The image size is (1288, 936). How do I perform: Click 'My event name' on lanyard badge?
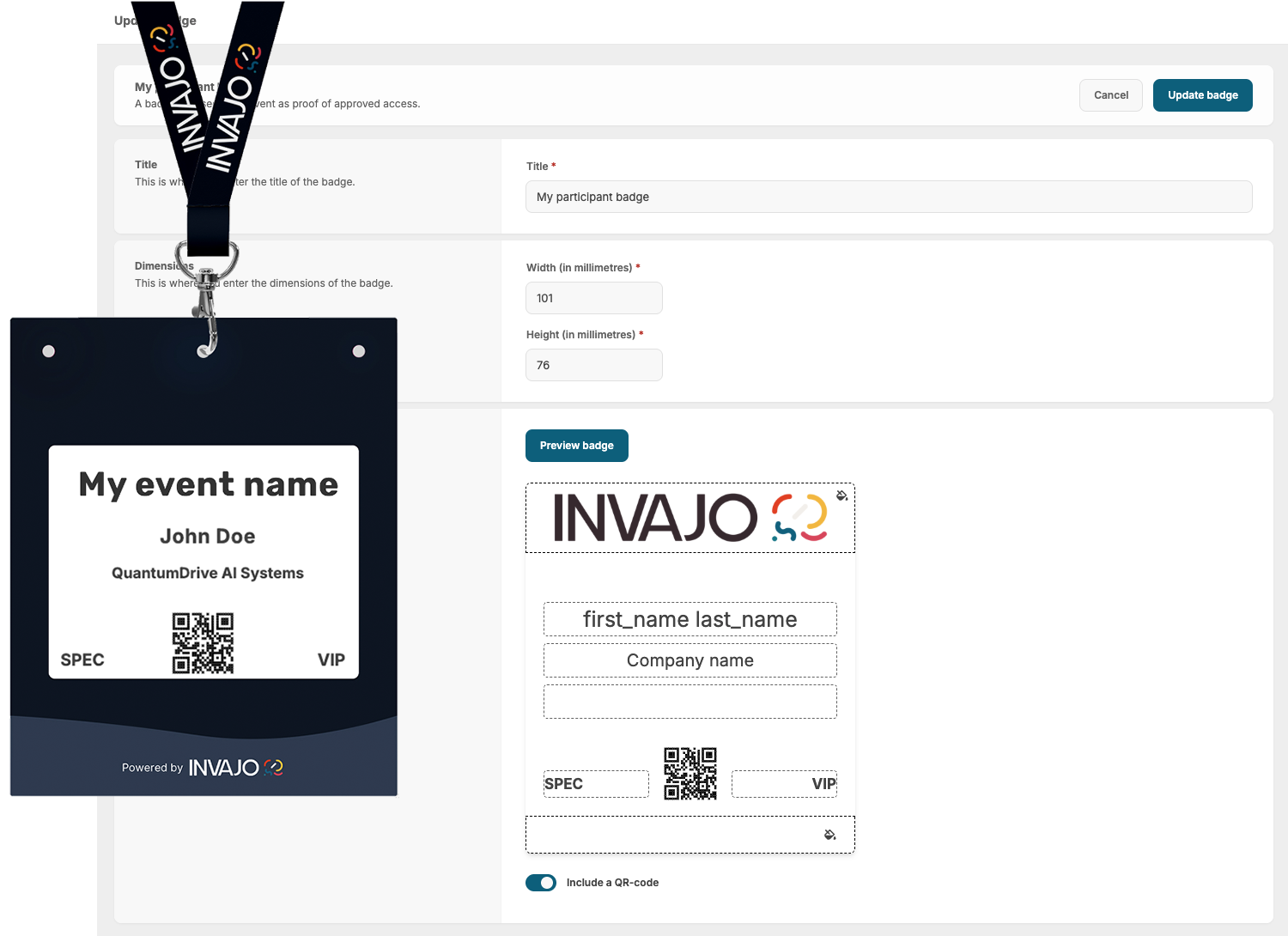click(x=208, y=484)
